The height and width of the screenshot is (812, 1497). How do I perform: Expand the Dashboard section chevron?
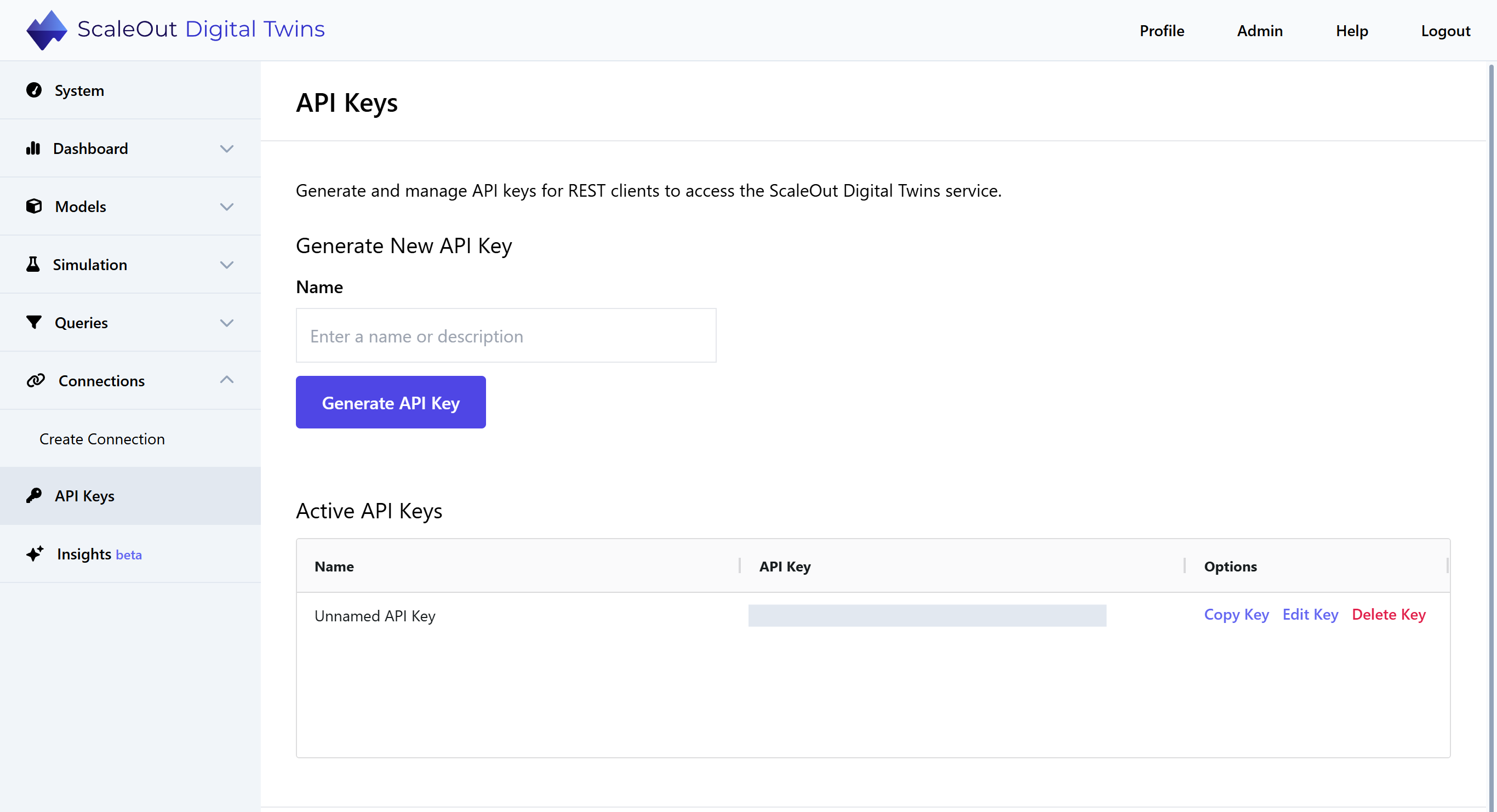click(227, 149)
